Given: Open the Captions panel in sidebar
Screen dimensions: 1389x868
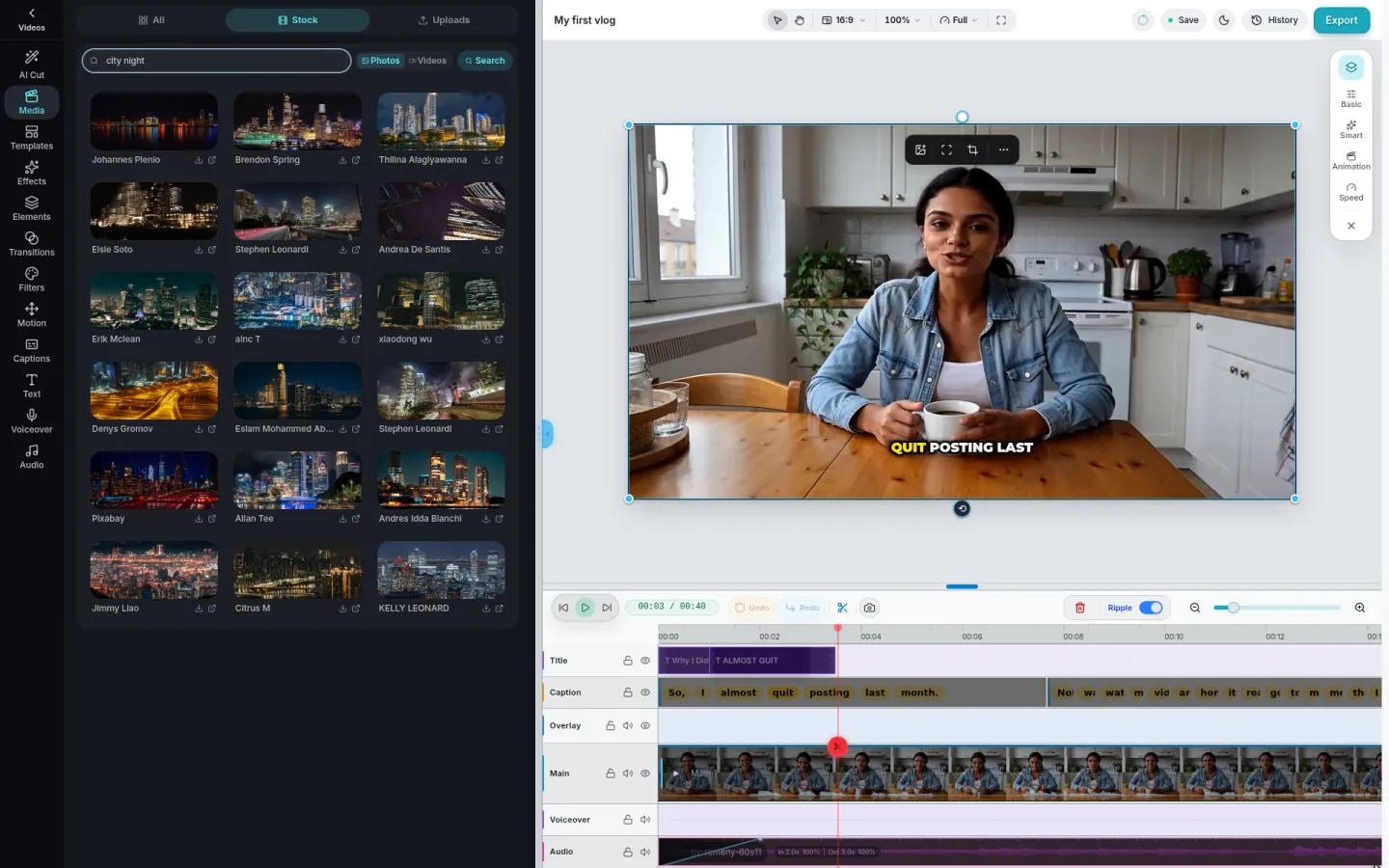Looking at the screenshot, I should click(x=32, y=351).
